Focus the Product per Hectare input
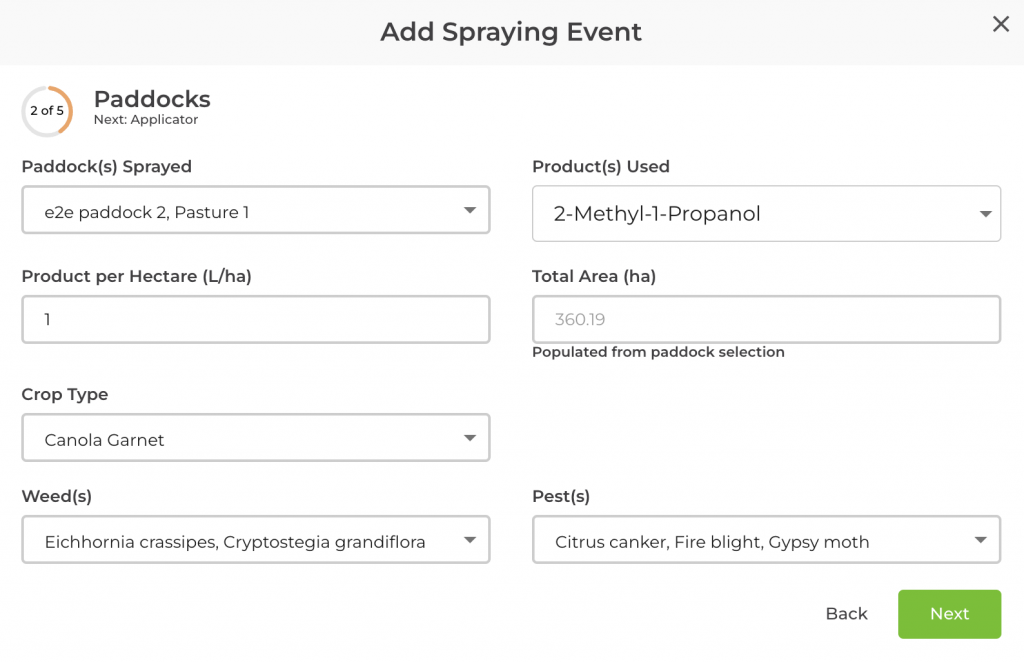 click(x=255, y=320)
